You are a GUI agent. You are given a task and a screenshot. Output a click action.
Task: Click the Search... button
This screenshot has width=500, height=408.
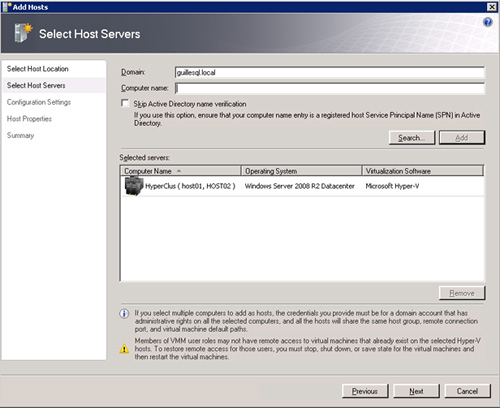tap(412, 138)
